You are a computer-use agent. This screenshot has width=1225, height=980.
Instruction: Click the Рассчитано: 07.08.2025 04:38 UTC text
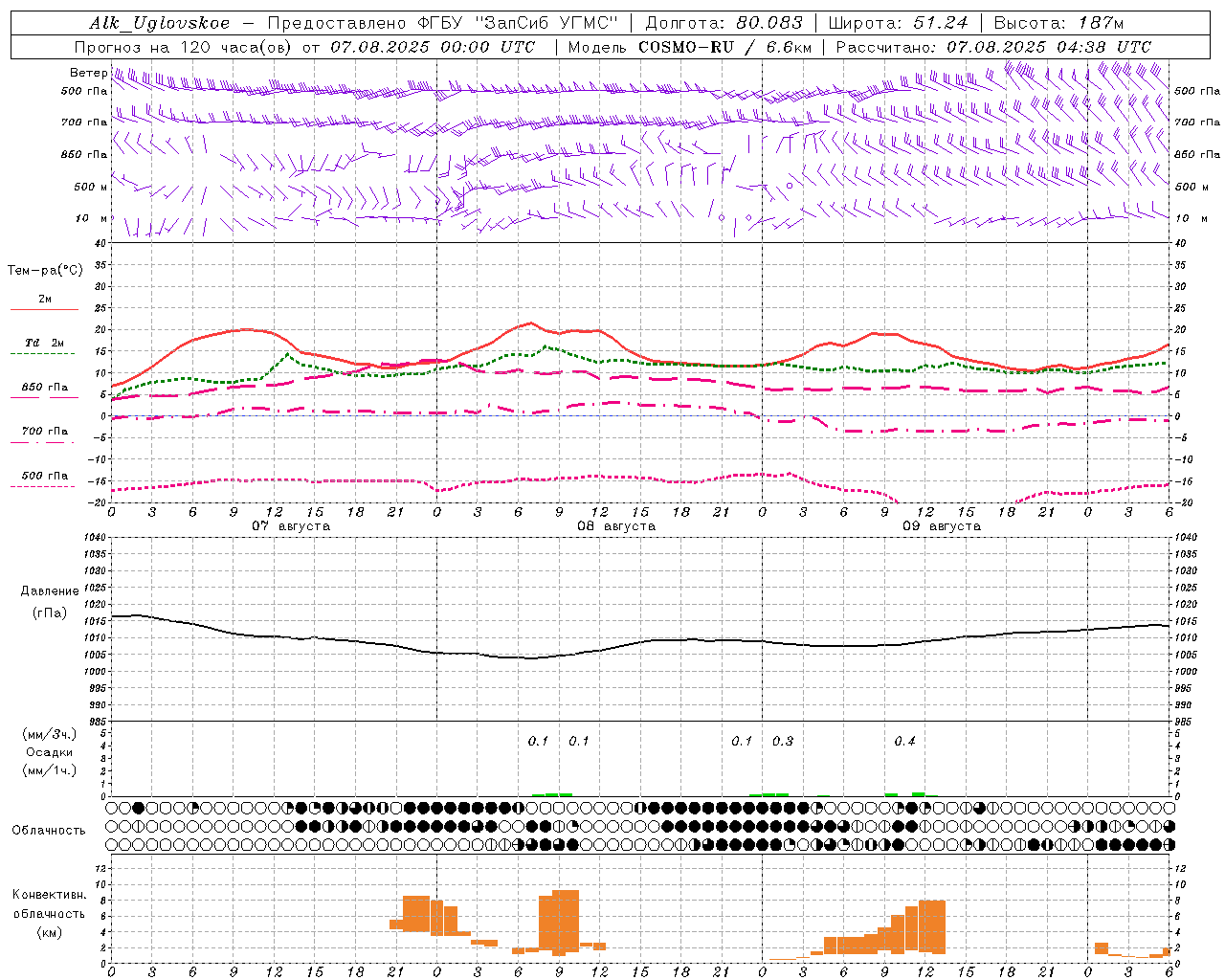[993, 47]
